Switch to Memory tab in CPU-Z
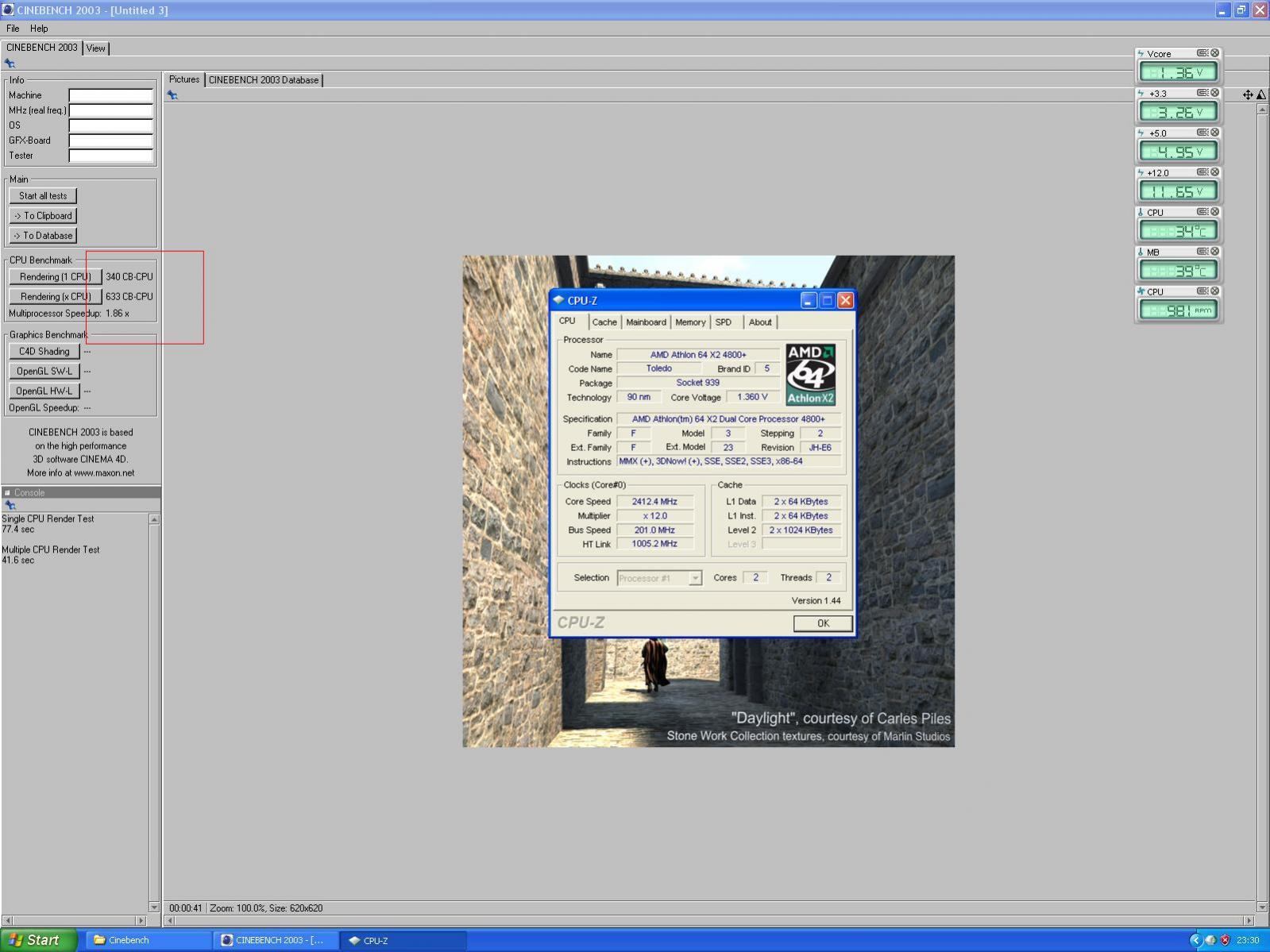The width and height of the screenshot is (1270, 952). pos(690,322)
